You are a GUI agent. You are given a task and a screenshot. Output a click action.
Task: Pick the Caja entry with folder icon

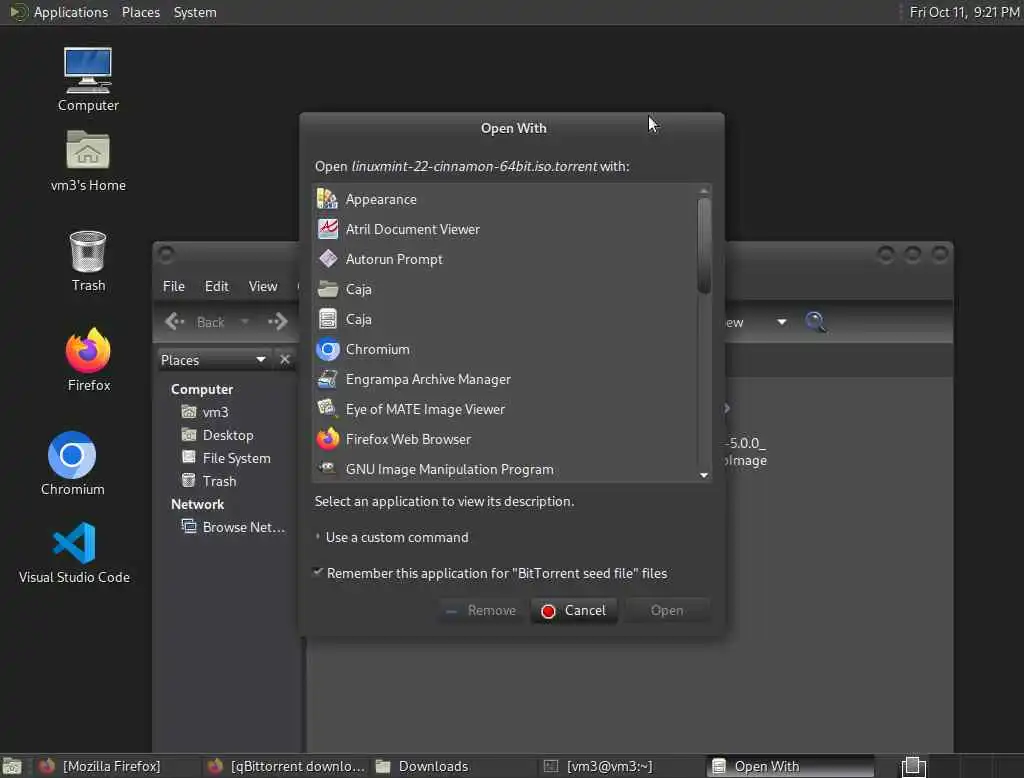pyautogui.click(x=505, y=289)
